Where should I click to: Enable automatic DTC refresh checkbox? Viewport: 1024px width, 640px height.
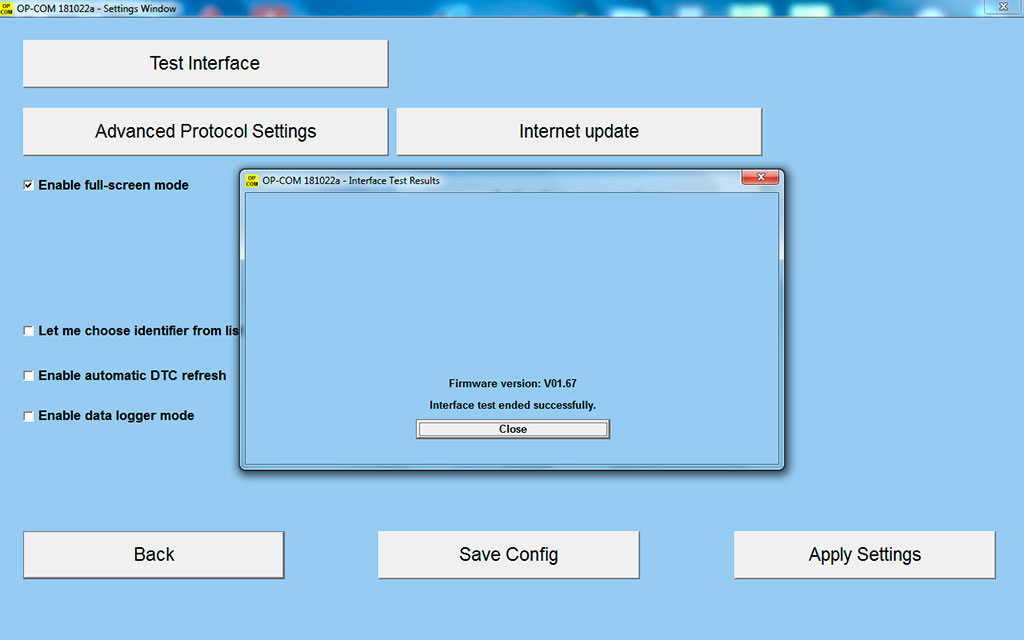tap(28, 376)
